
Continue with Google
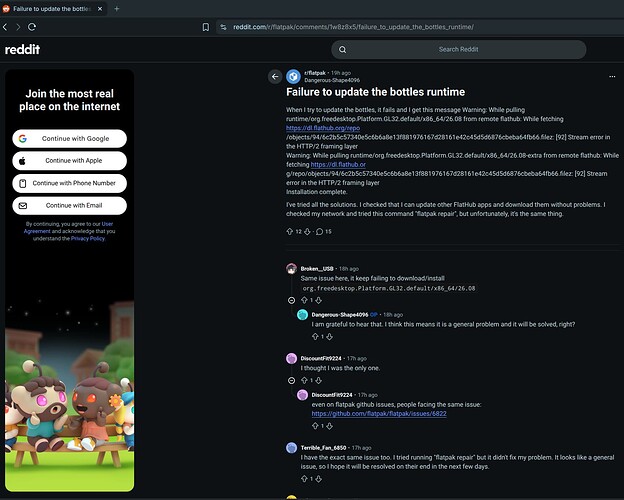(x=70, y=139)
